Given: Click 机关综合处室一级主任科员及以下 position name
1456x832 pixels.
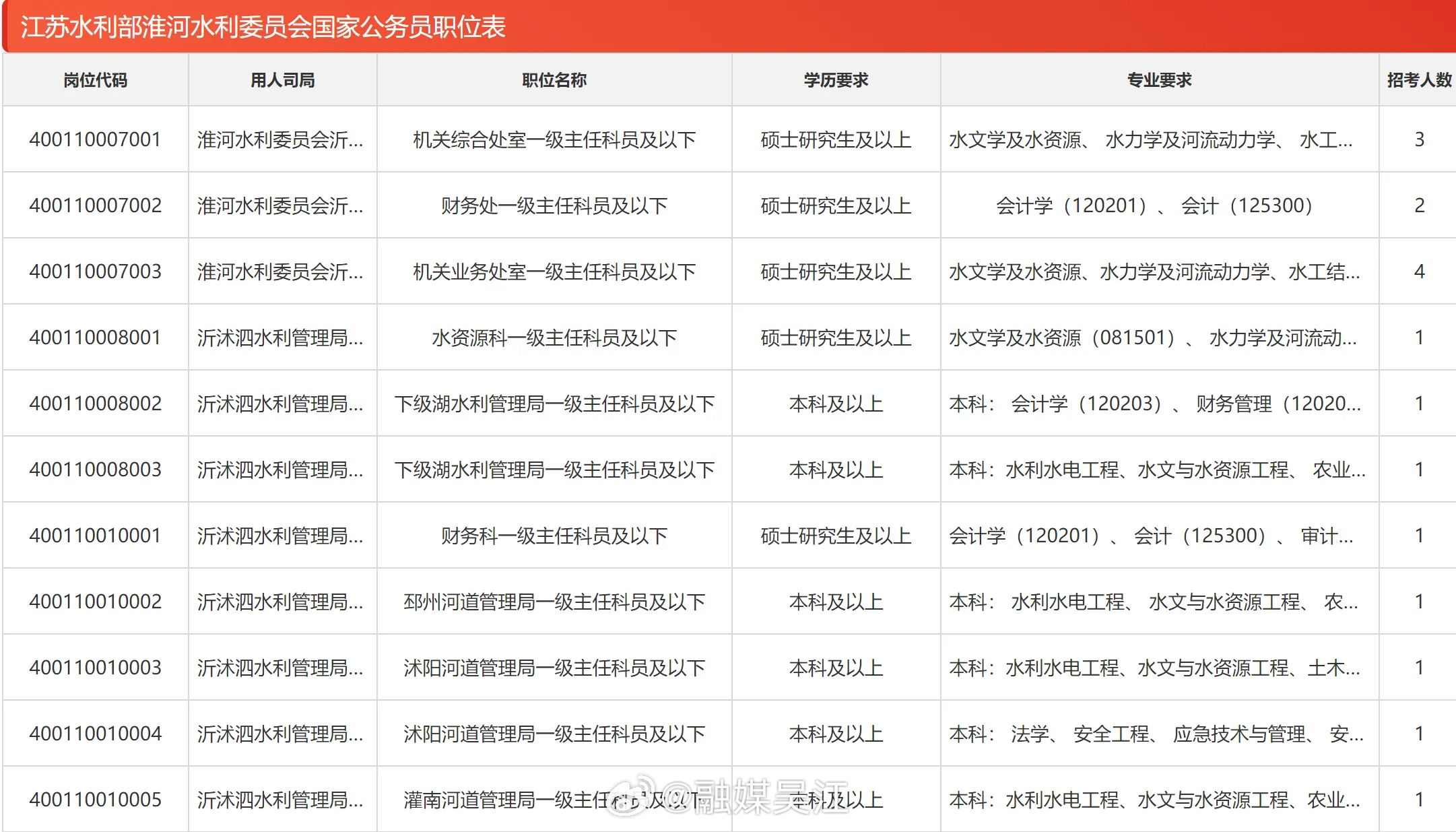Looking at the screenshot, I should (x=554, y=139).
